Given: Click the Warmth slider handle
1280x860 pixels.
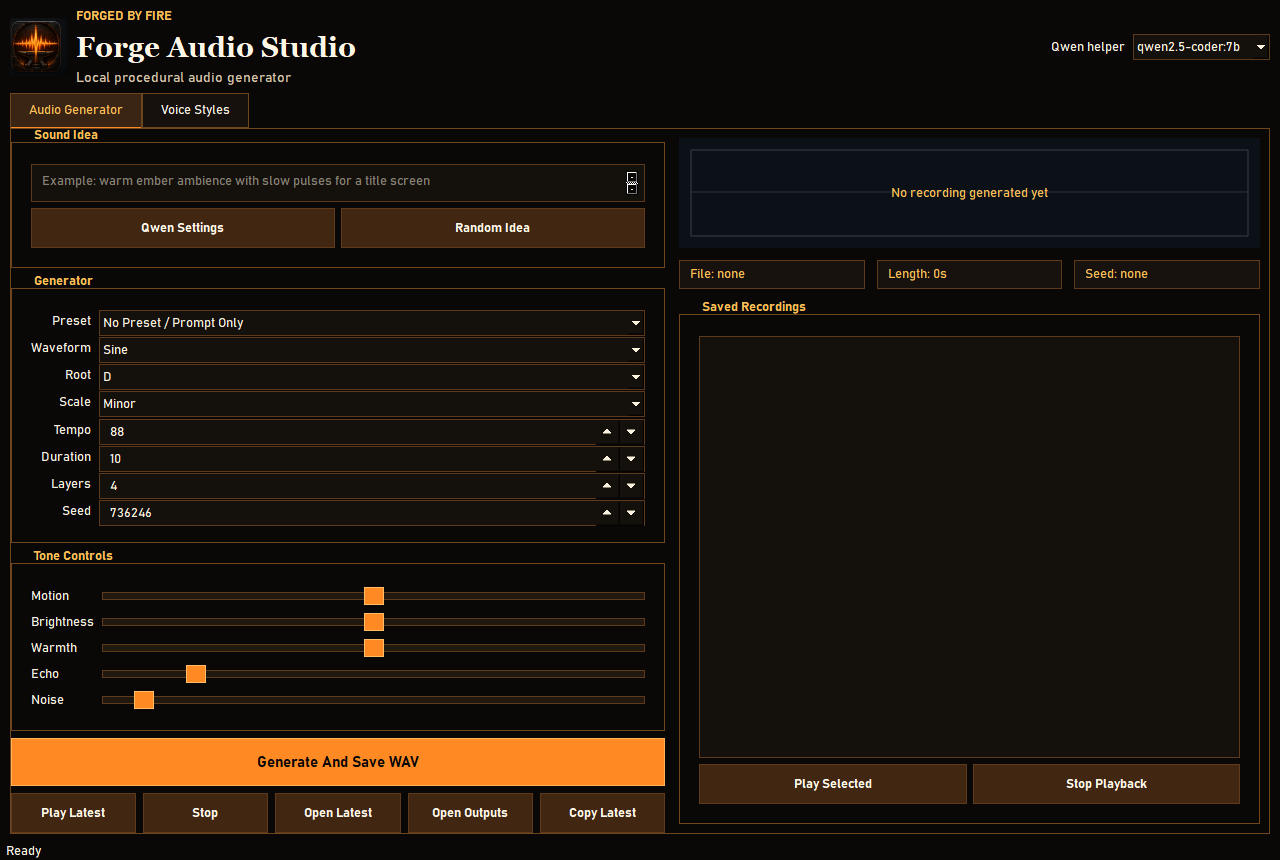Looking at the screenshot, I should [x=374, y=648].
